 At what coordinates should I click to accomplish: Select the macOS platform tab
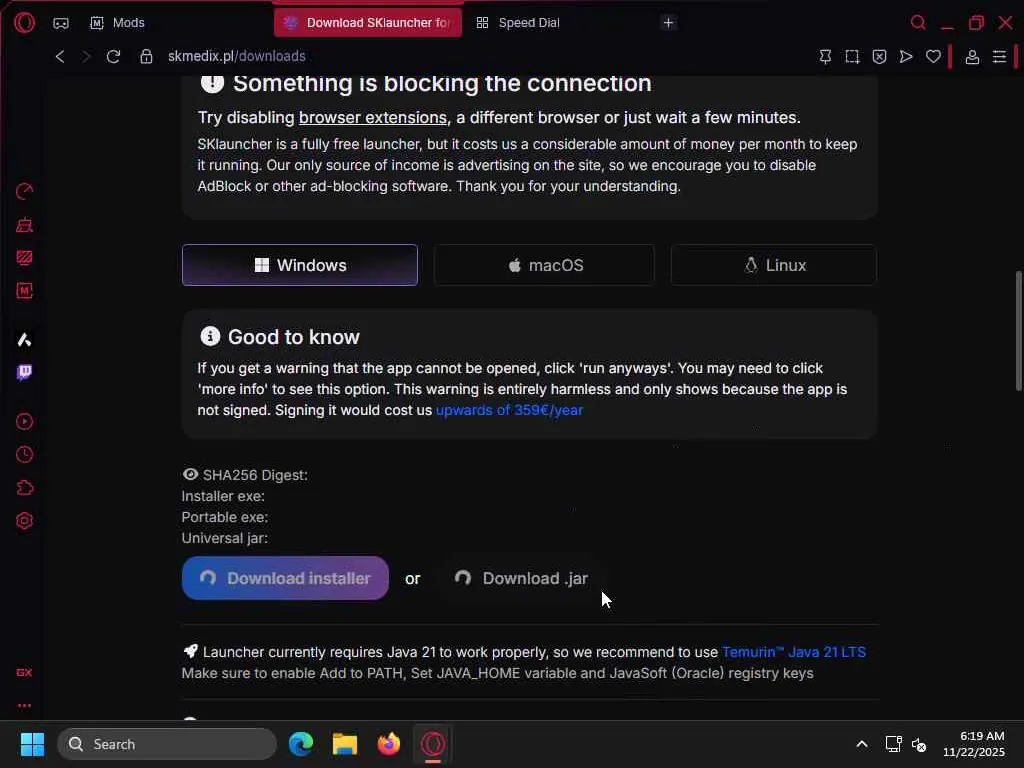click(544, 265)
